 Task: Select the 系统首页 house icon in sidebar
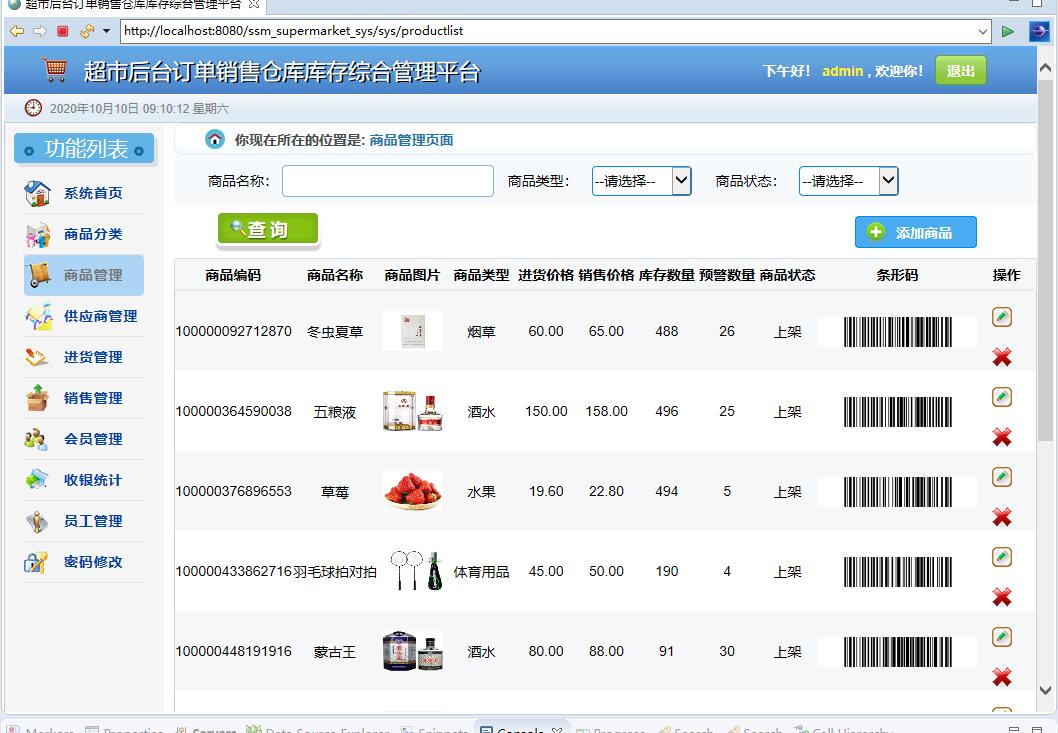pyautogui.click(x=36, y=192)
